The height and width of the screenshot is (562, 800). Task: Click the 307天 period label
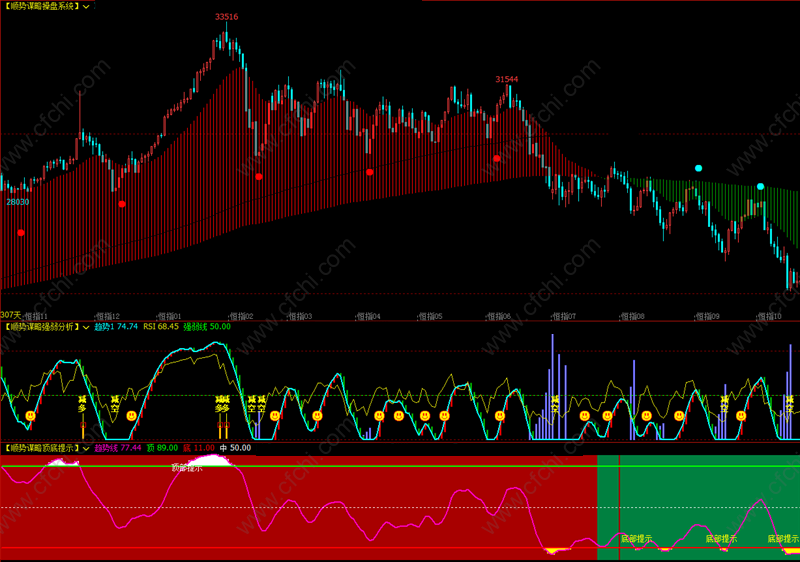(11, 315)
